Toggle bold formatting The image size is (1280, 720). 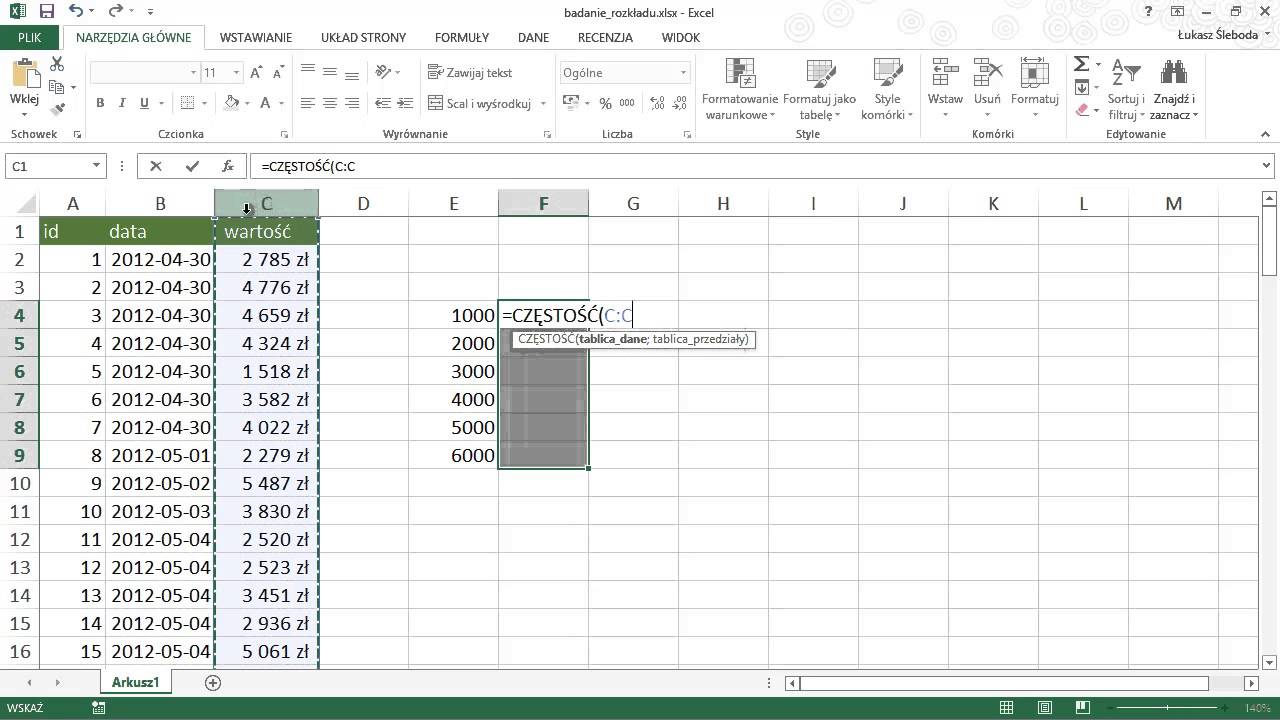100,103
